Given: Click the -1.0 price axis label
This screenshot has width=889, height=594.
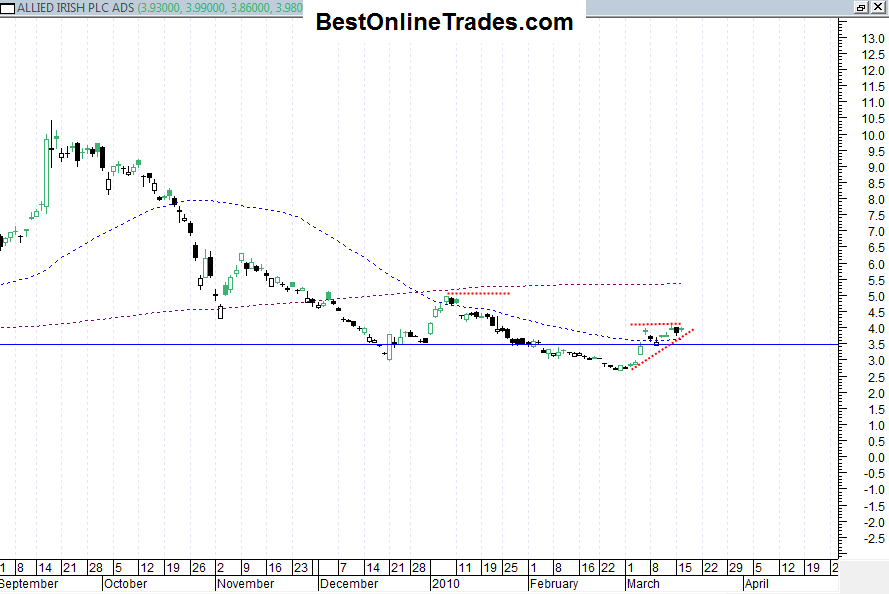Looking at the screenshot, I should (875, 490).
